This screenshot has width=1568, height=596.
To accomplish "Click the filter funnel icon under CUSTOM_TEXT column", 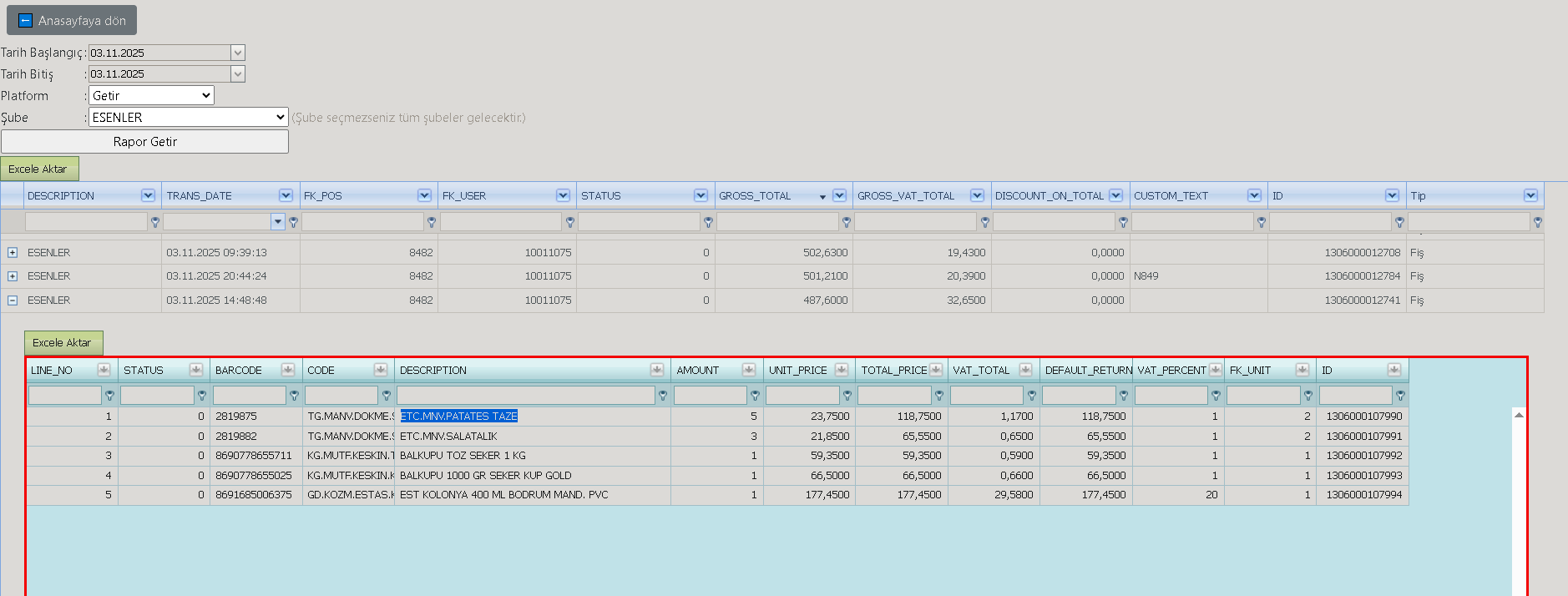I will [1261, 222].
